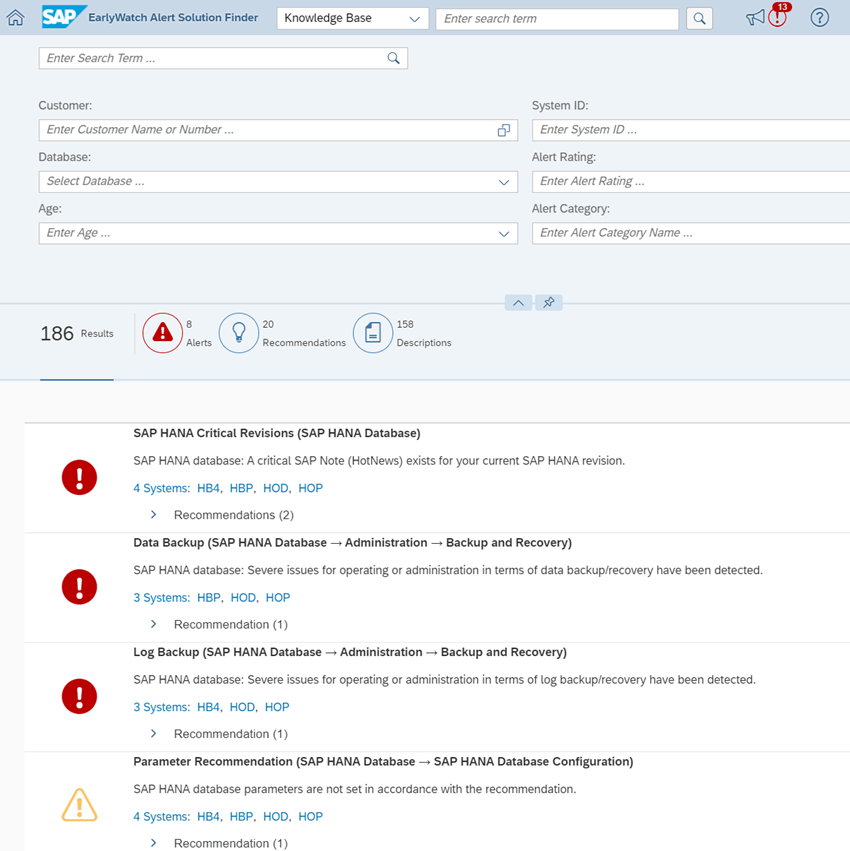Open HB4 link under Log Backup

click(x=208, y=707)
